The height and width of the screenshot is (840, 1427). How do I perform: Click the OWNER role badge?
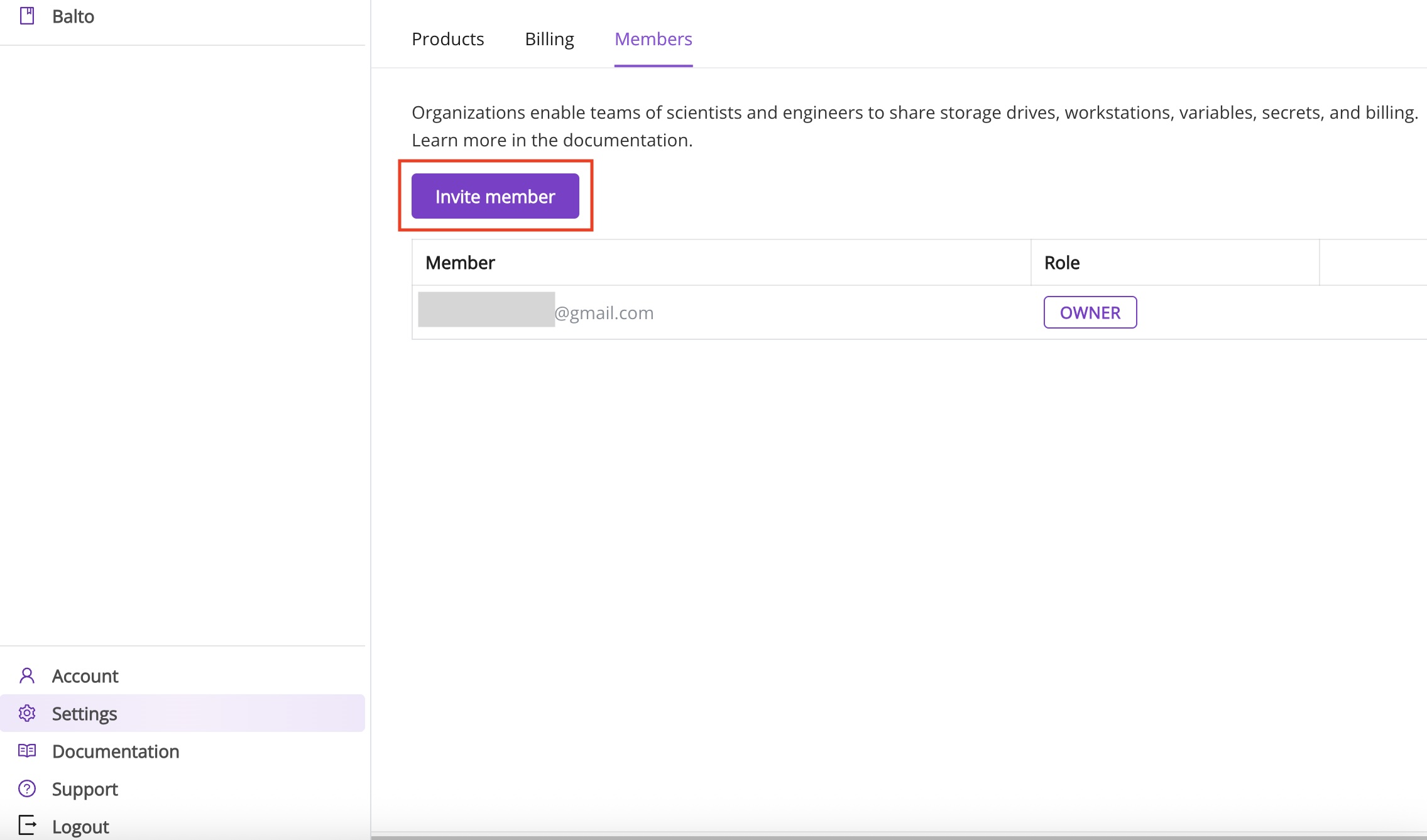1090,312
